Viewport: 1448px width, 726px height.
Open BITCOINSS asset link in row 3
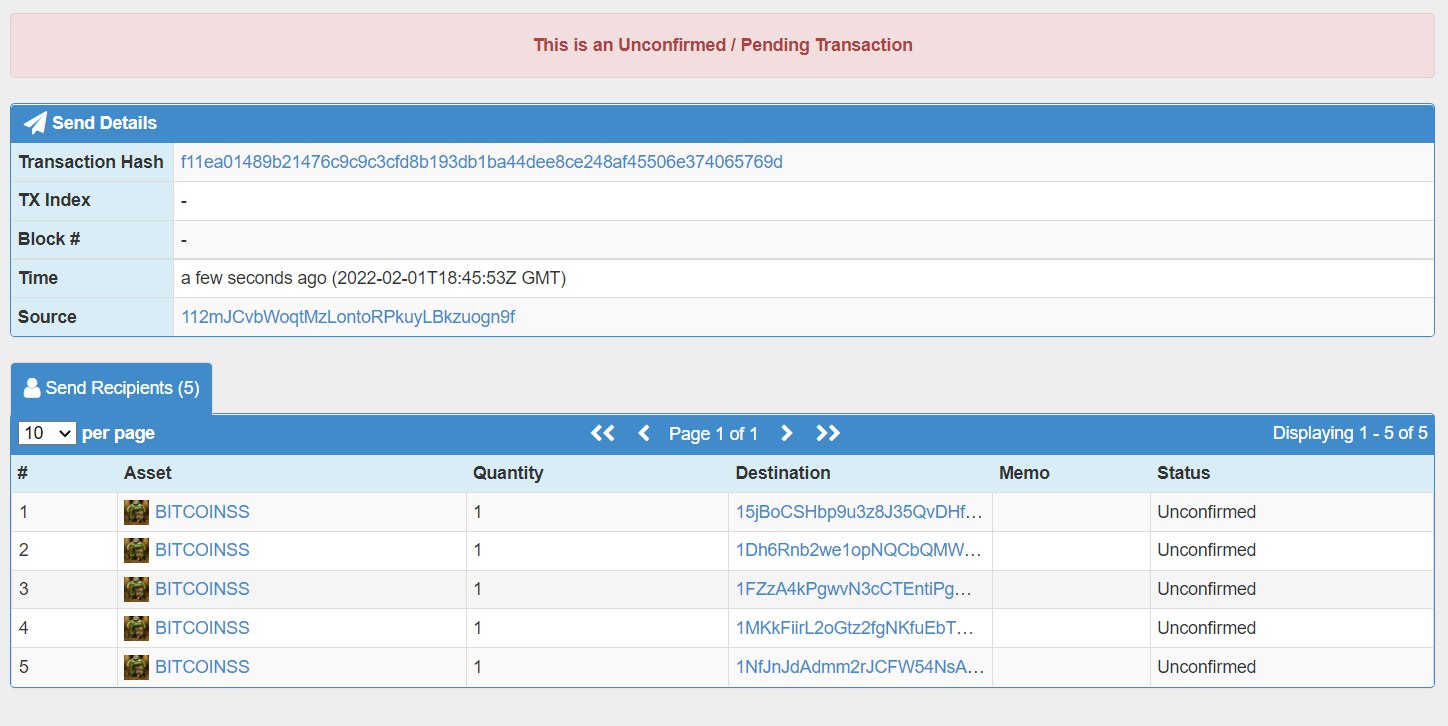(x=202, y=589)
